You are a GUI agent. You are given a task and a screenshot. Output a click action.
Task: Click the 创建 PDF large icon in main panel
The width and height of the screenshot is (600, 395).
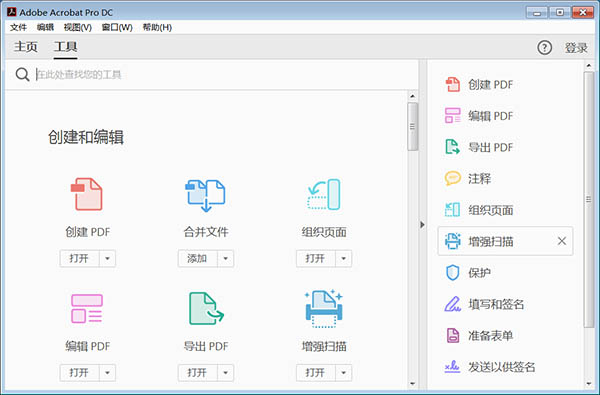tap(87, 194)
